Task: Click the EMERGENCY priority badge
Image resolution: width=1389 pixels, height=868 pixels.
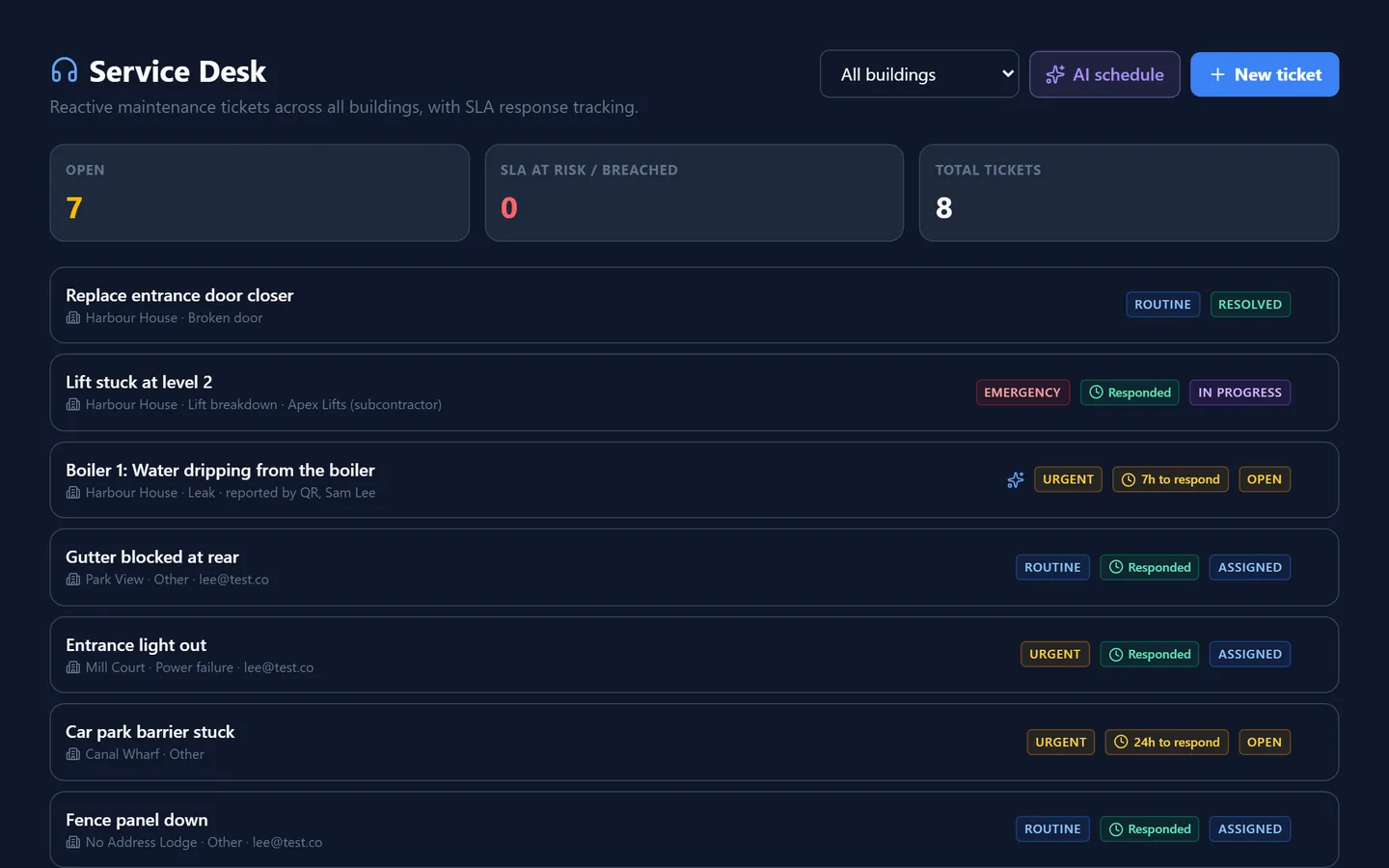Action: pyautogui.click(x=1022, y=393)
